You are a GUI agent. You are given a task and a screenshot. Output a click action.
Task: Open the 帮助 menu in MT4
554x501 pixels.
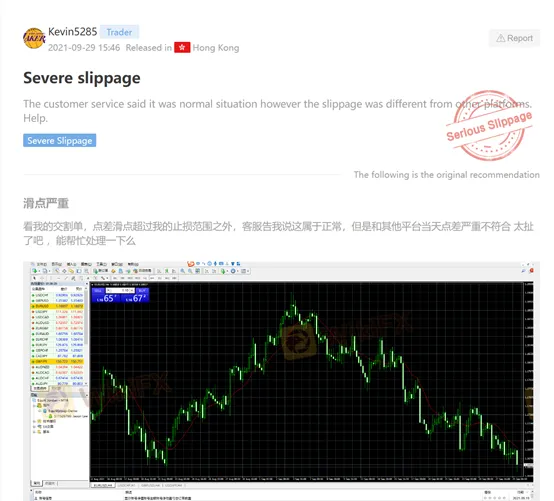(133, 264)
